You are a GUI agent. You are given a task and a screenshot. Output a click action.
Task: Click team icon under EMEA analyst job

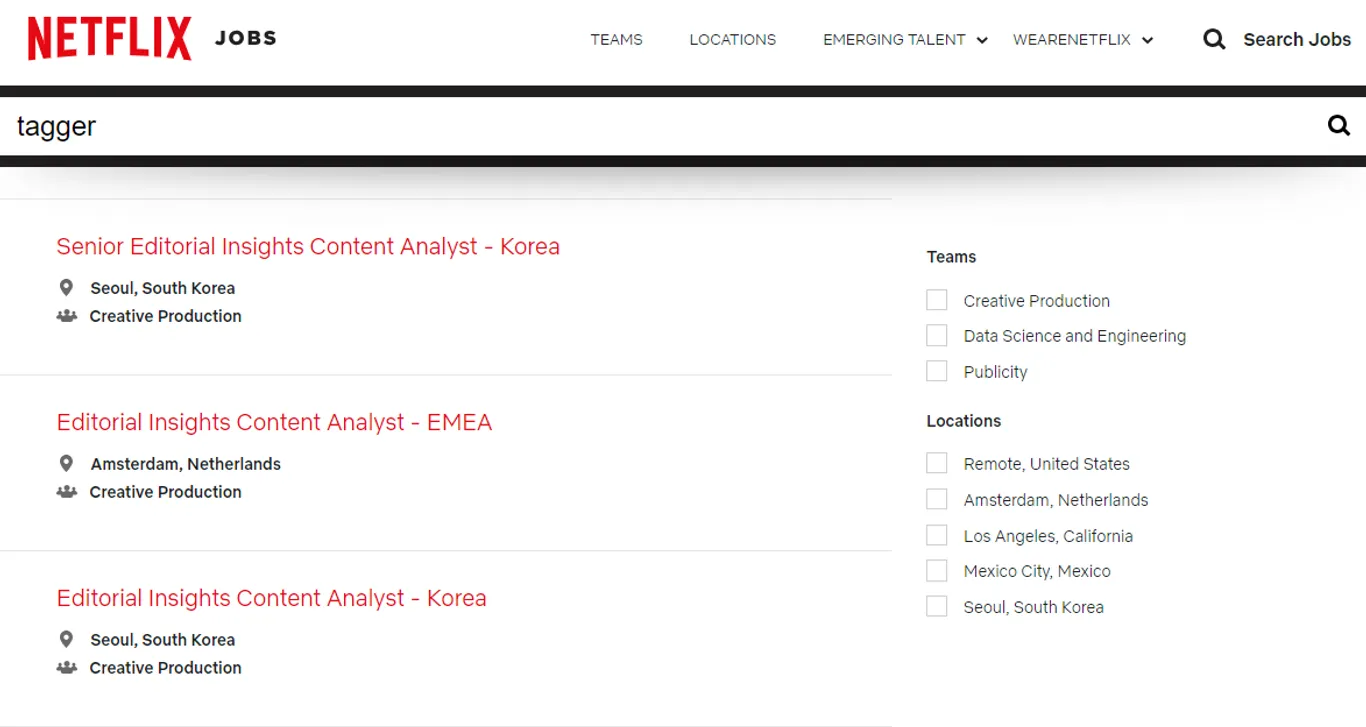(x=67, y=492)
